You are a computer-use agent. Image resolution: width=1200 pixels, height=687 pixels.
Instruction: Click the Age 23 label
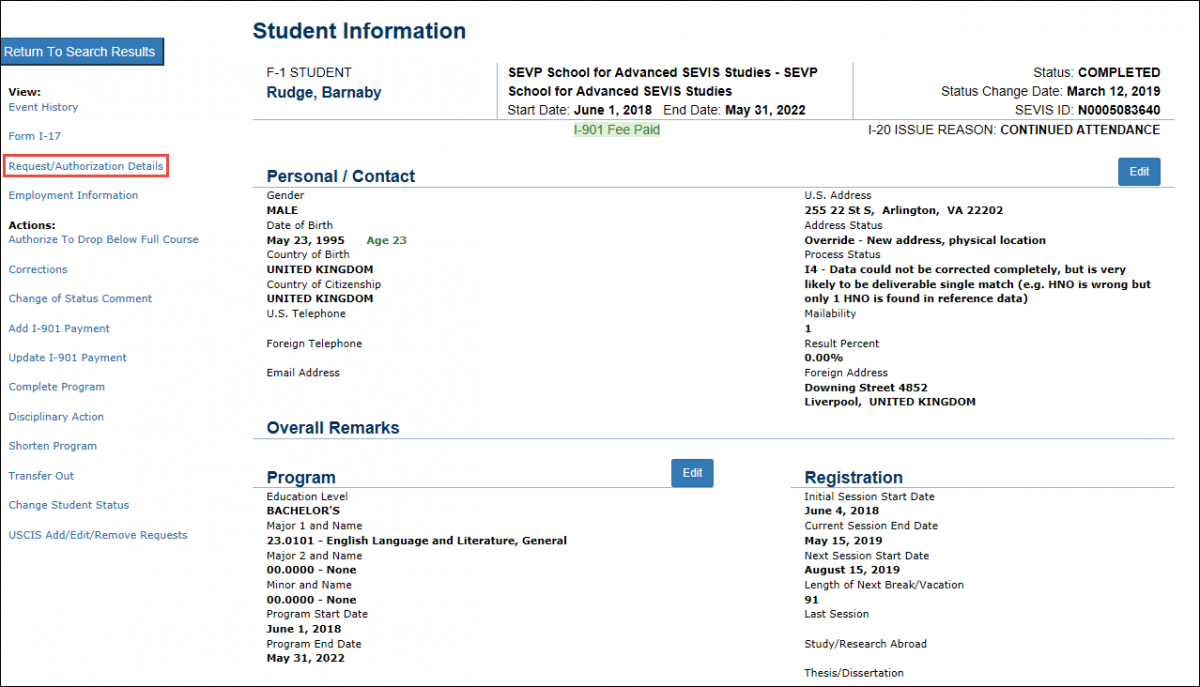pos(387,240)
